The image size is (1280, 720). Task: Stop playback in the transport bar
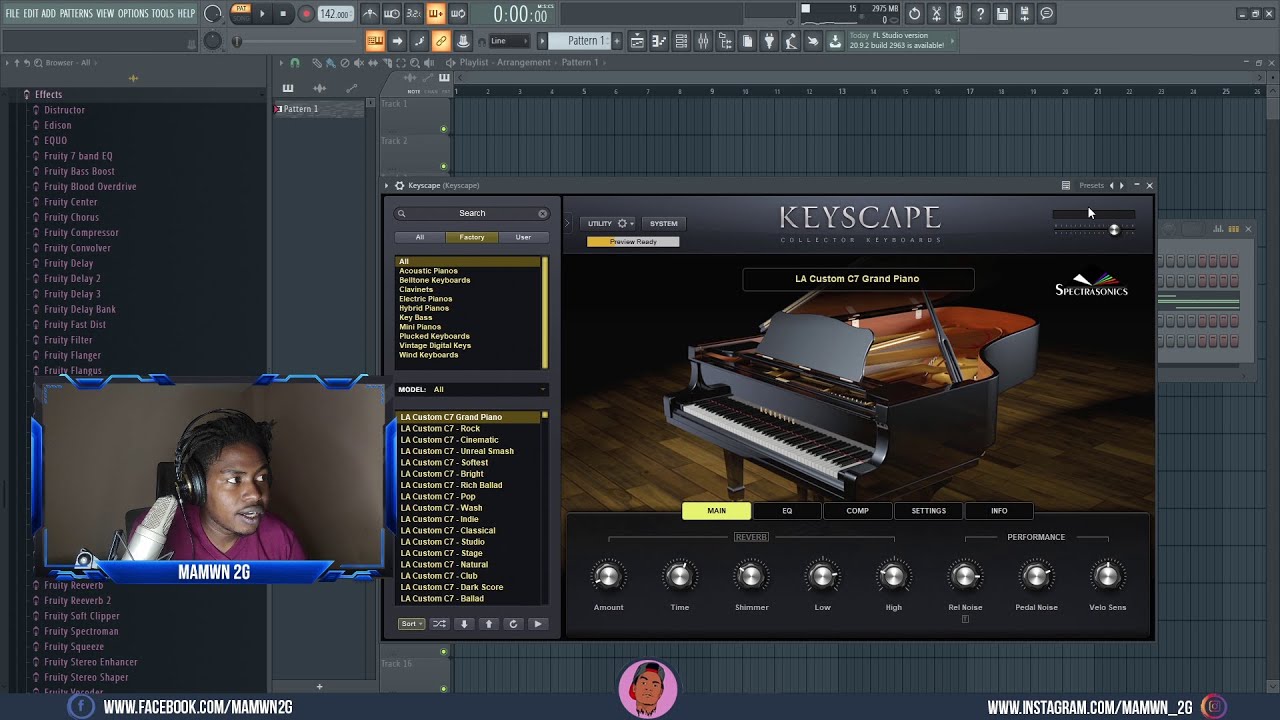283,14
